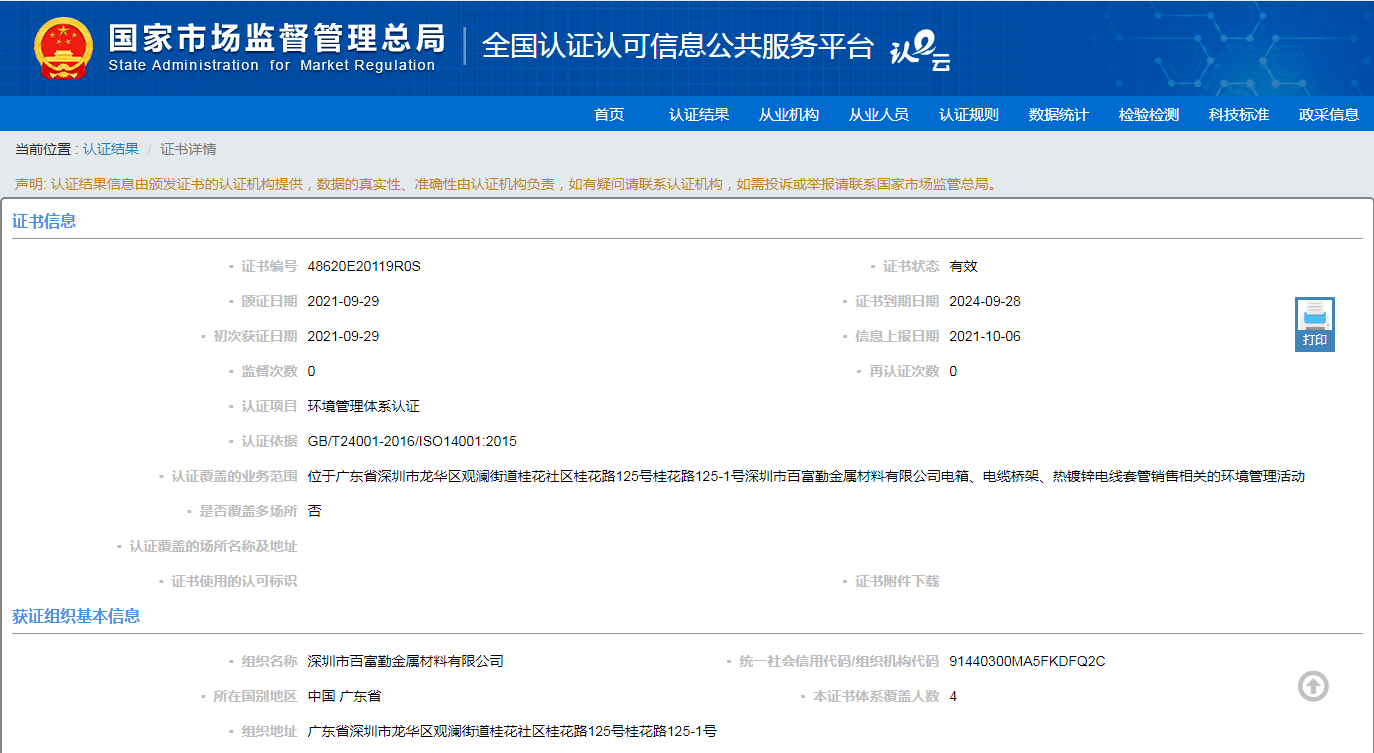This screenshot has width=1374, height=753.
Task: Click the scroll-to-top arrow icon
Action: click(1313, 686)
